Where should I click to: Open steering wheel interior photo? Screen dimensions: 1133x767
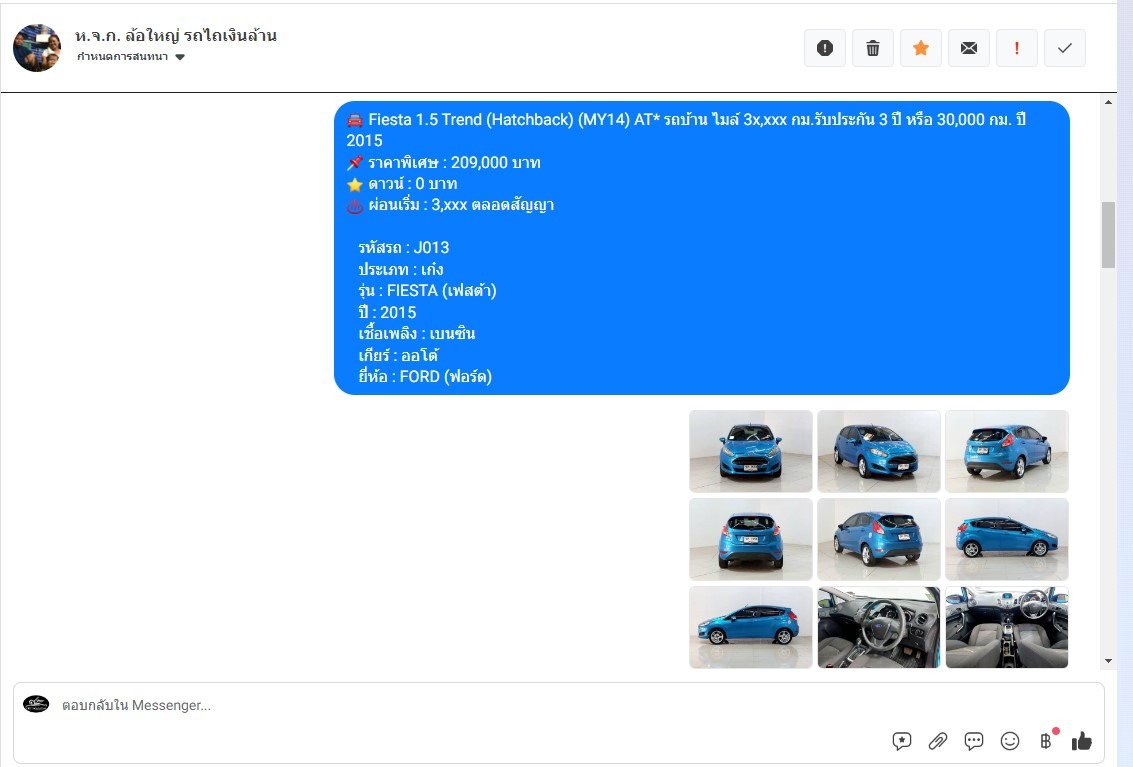[x=879, y=627]
